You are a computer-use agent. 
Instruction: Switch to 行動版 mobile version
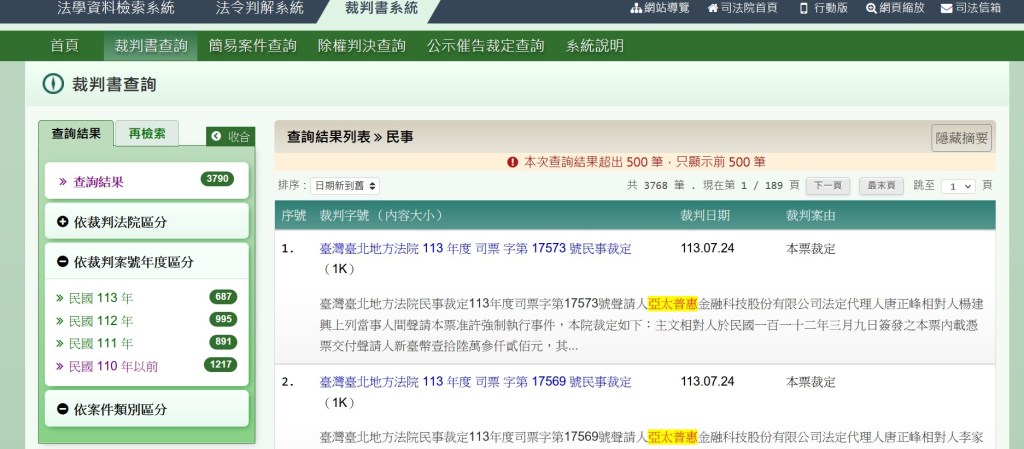coord(823,9)
